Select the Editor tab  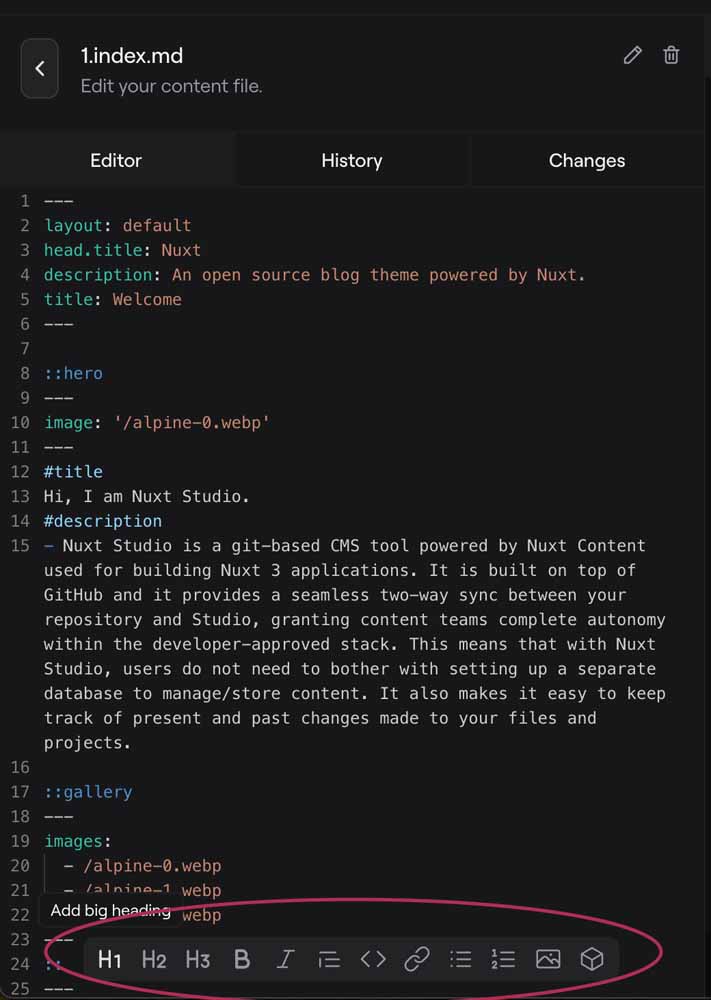[x=115, y=160]
